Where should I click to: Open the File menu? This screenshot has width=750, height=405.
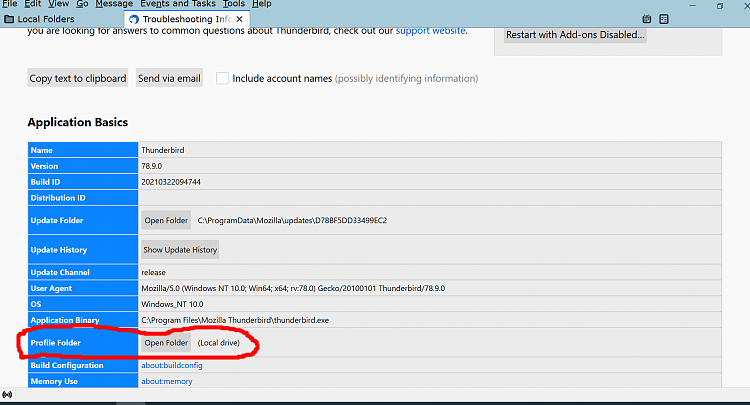click(x=10, y=4)
